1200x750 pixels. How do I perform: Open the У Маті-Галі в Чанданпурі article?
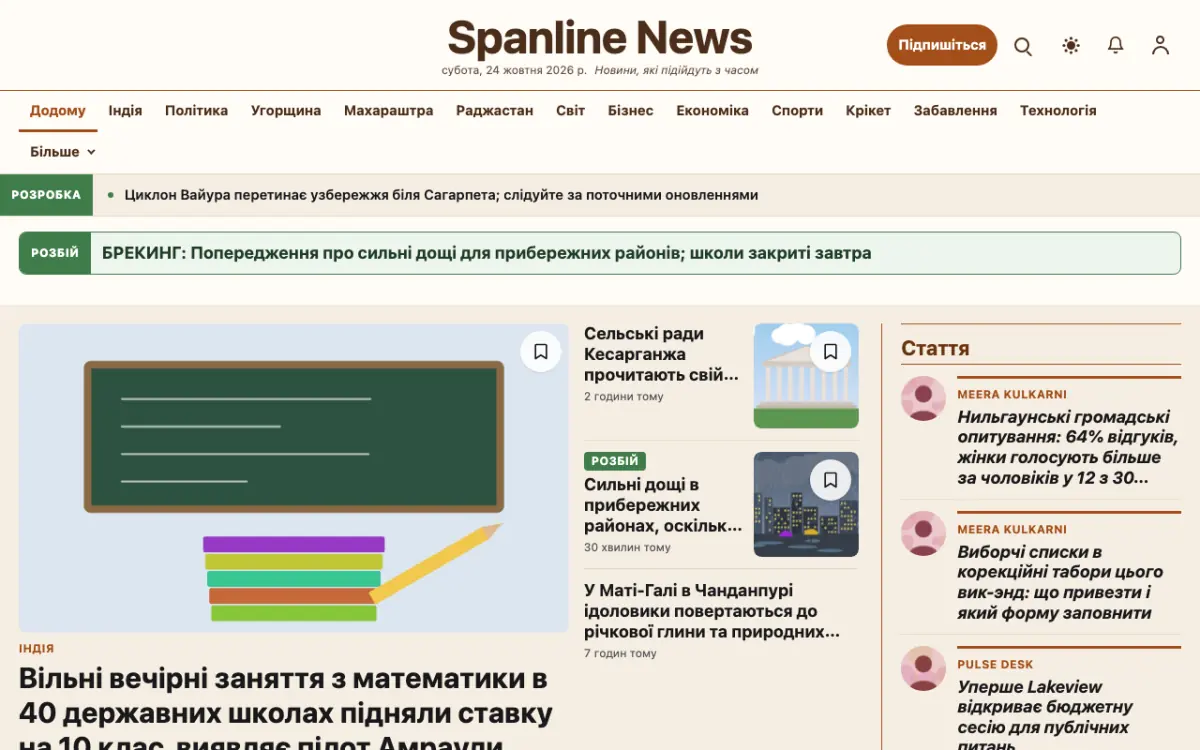coord(712,611)
